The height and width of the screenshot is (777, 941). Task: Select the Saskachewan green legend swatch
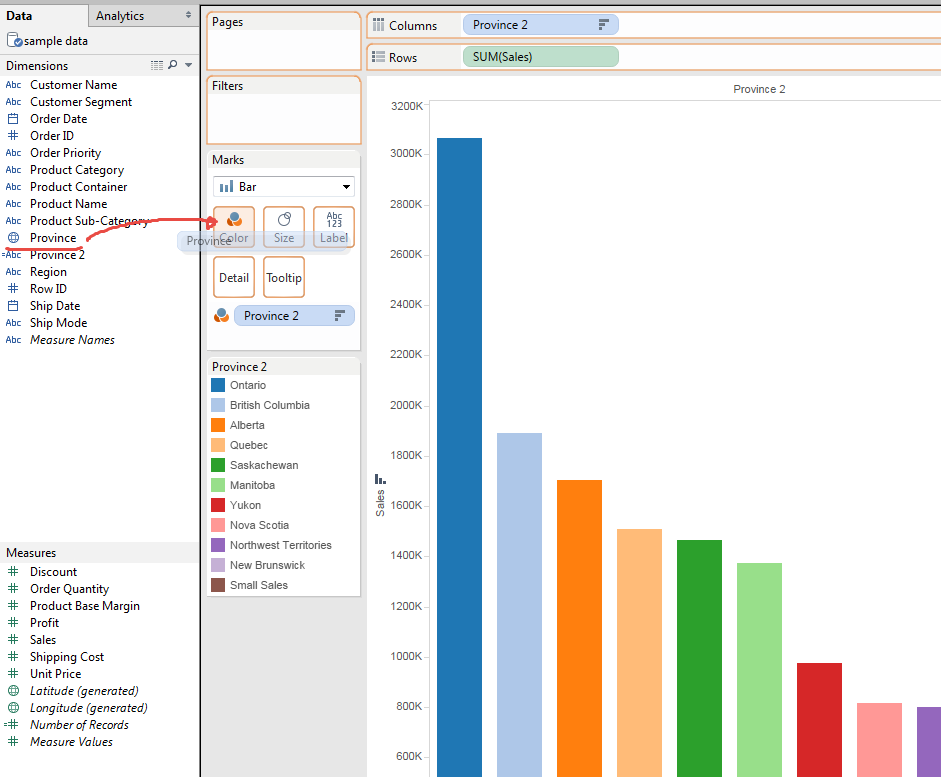[x=218, y=465]
